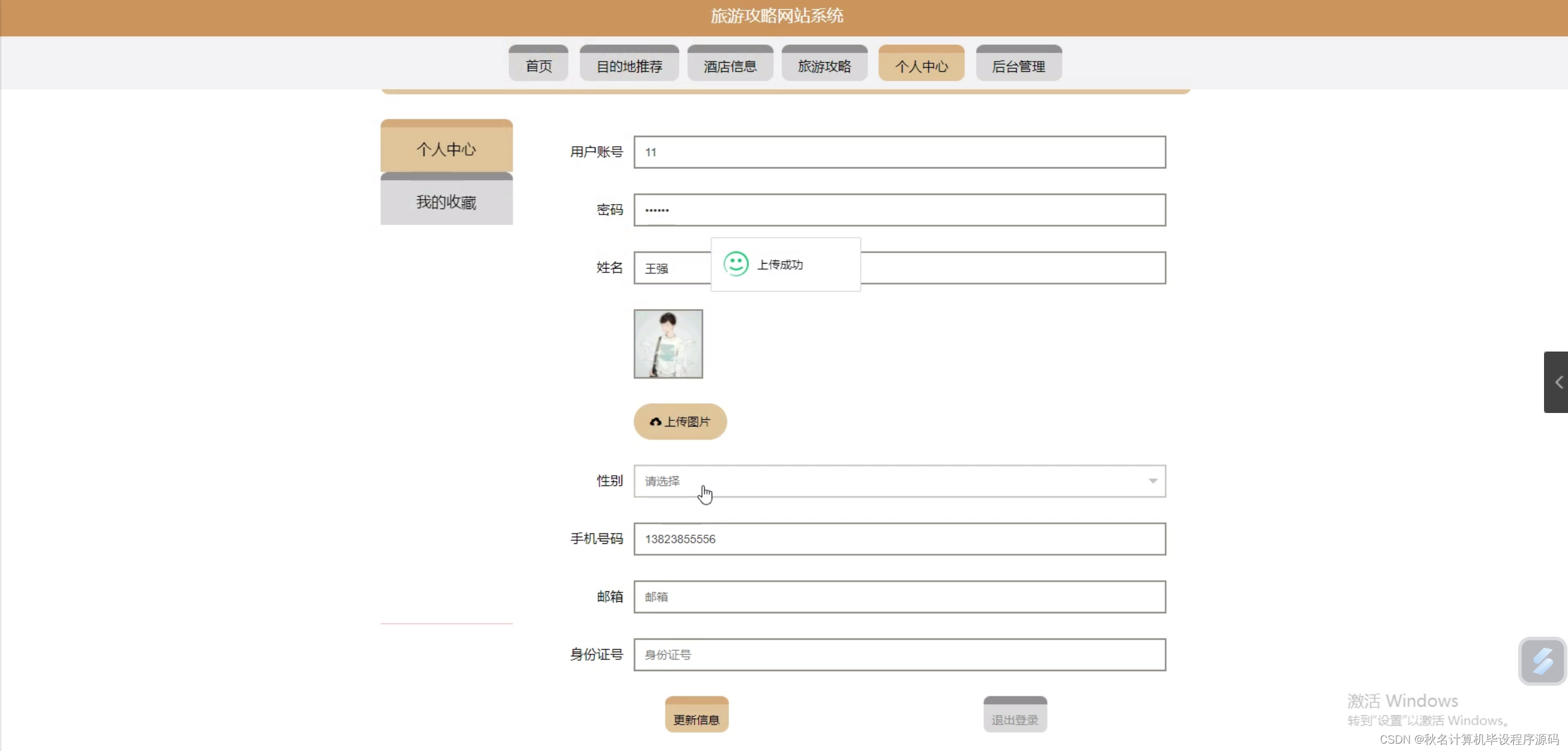1568x751 pixels.
Task: Select 个人中心 in the sidebar
Action: pos(446,147)
